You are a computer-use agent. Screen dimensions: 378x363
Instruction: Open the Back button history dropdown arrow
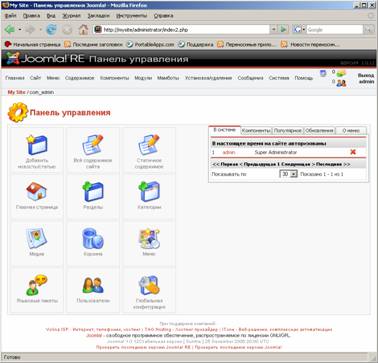click(x=20, y=30)
